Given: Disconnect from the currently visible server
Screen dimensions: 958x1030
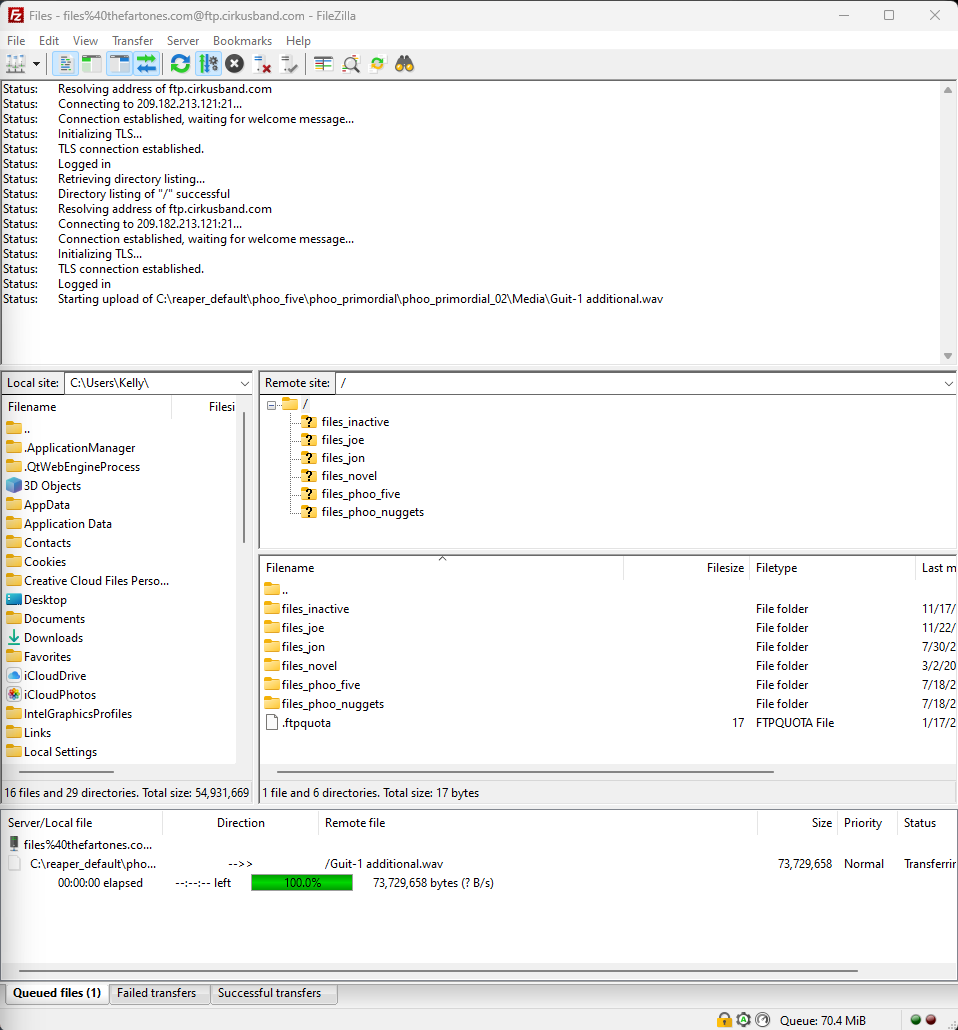Looking at the screenshot, I should (x=263, y=64).
